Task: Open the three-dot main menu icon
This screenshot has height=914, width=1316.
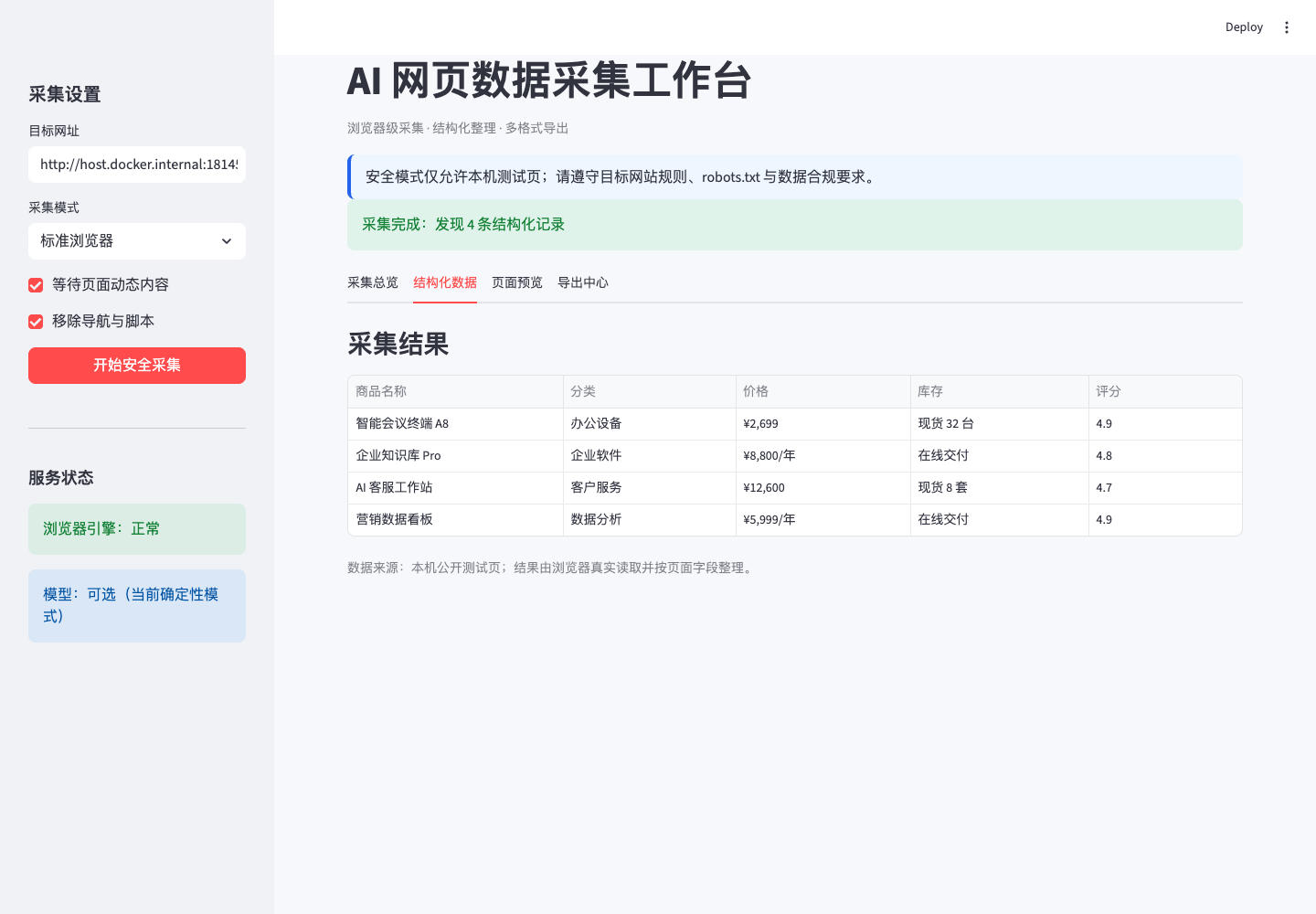Action: pos(1287,27)
